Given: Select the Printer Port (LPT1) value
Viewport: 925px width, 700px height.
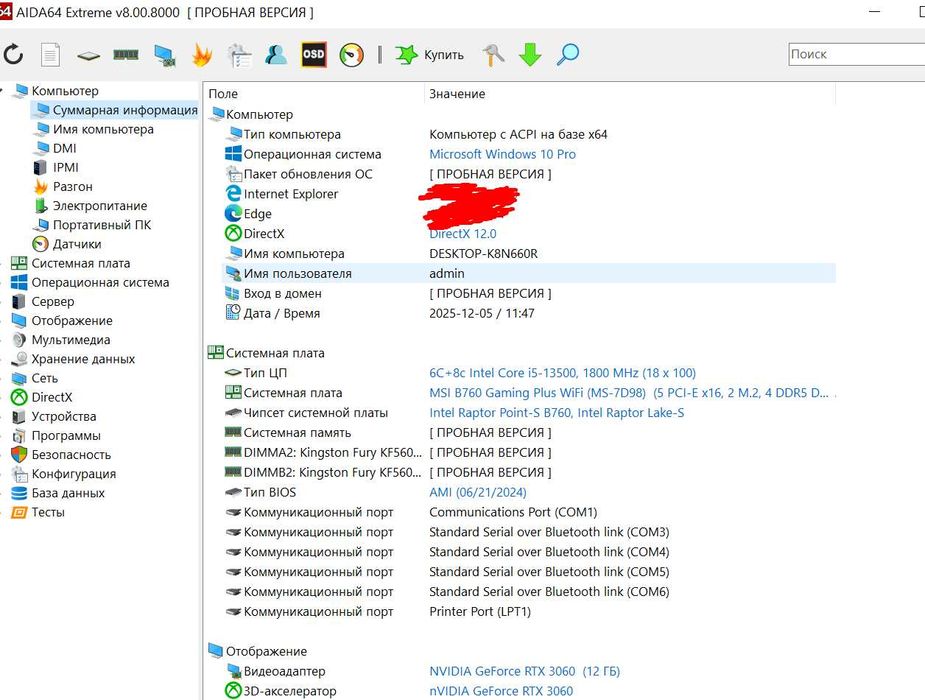Looking at the screenshot, I should click(480, 612).
